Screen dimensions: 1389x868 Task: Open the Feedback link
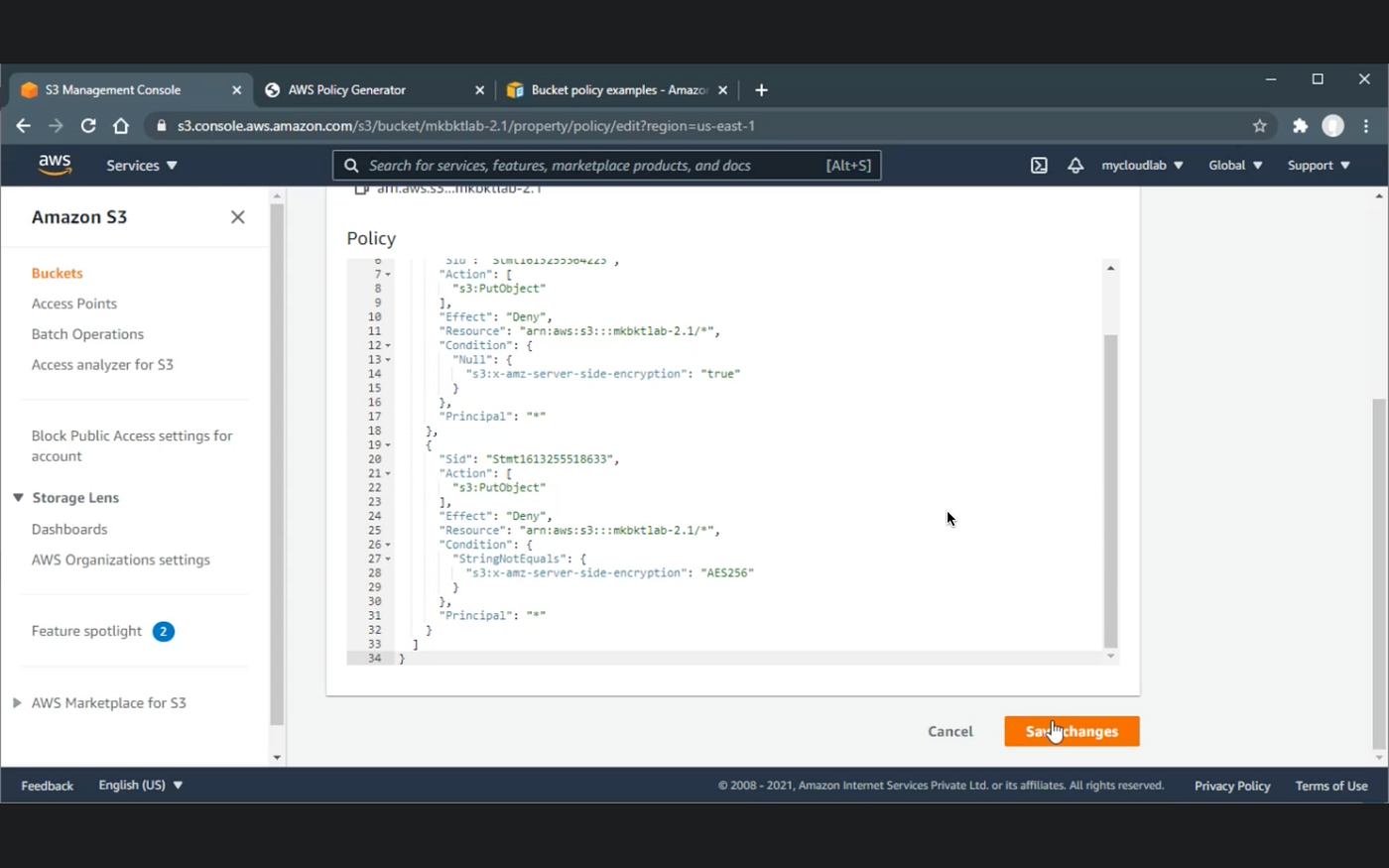coord(47,785)
